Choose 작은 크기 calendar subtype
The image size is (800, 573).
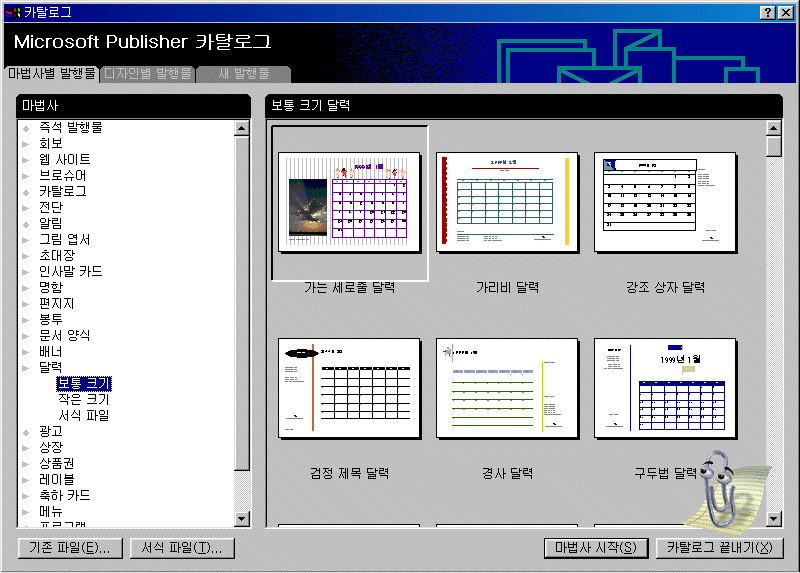click(84, 399)
